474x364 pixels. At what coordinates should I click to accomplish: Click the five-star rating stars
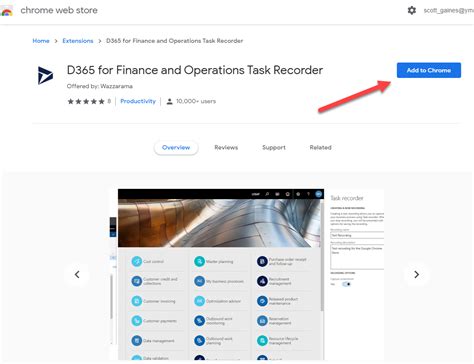(x=86, y=101)
